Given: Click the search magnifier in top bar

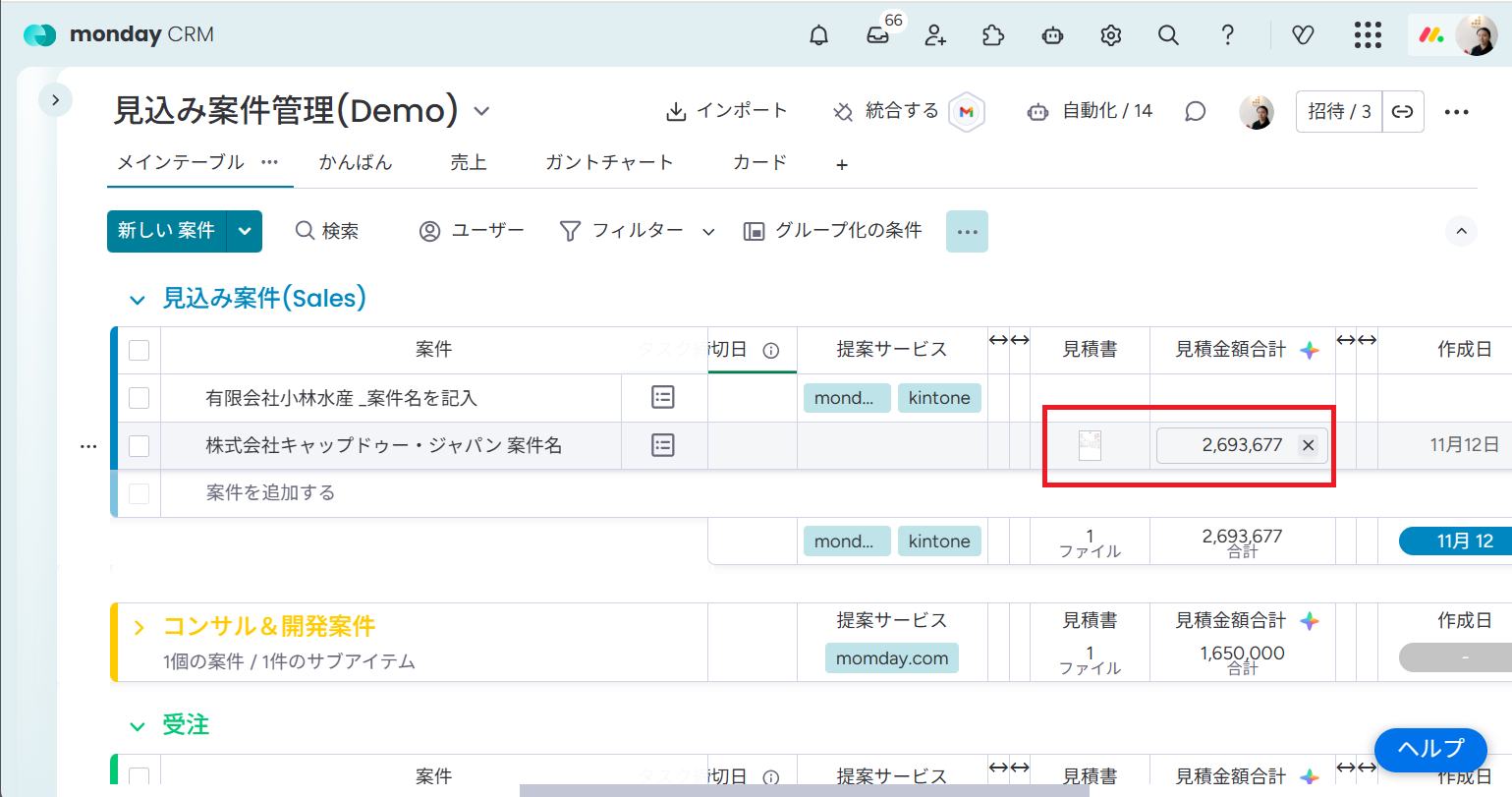Looking at the screenshot, I should tap(1168, 35).
